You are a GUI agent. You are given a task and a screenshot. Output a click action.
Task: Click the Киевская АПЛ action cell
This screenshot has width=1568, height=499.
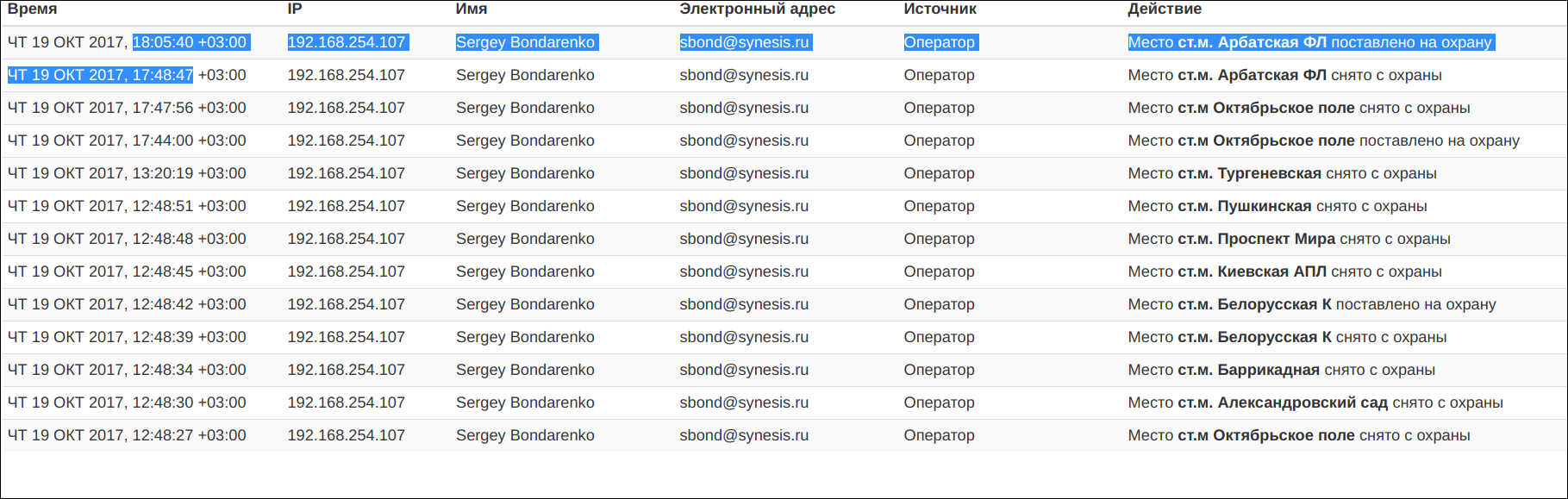1285,271
